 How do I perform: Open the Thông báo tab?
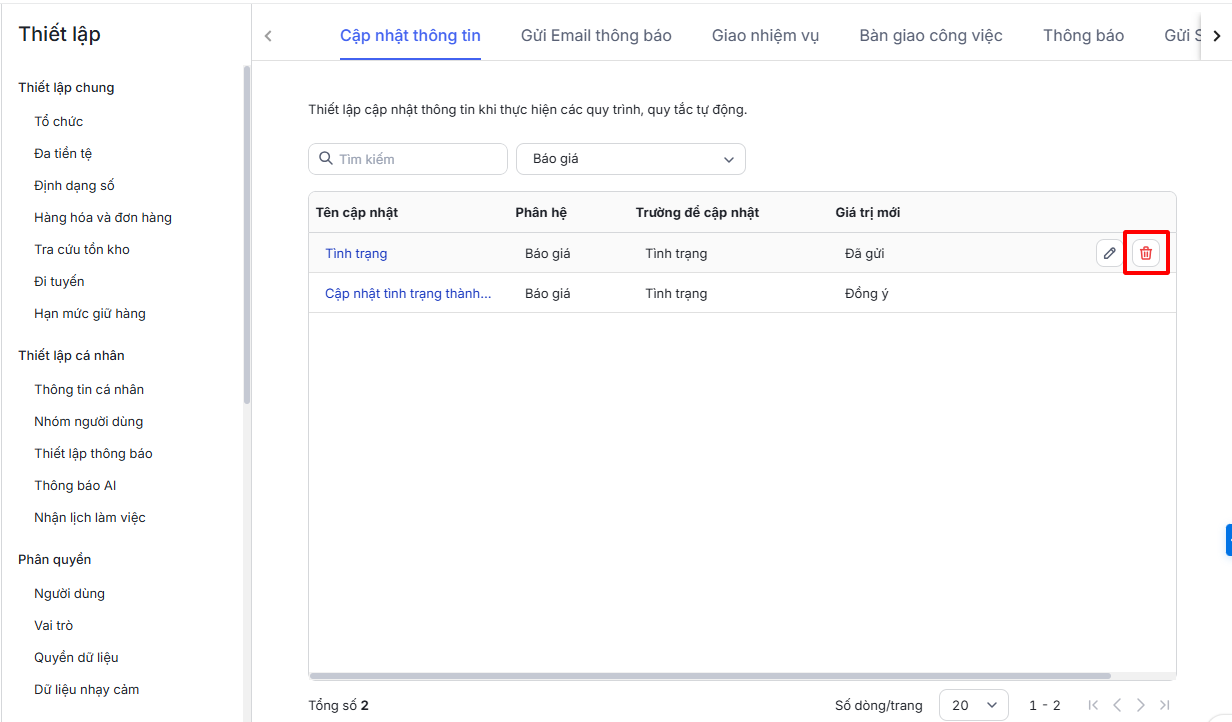(x=1083, y=36)
